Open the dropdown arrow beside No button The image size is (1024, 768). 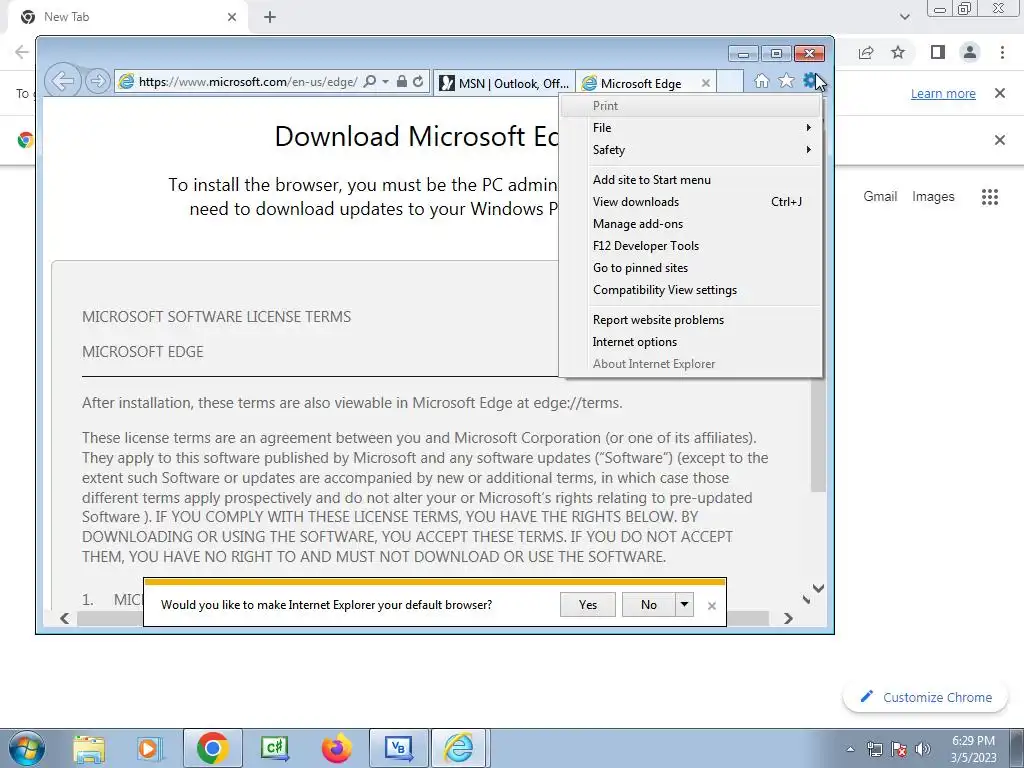coord(684,605)
